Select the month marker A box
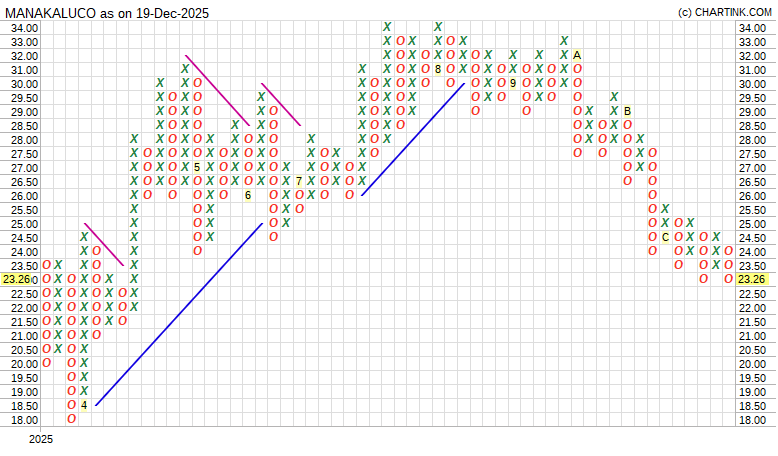 [x=577, y=55]
